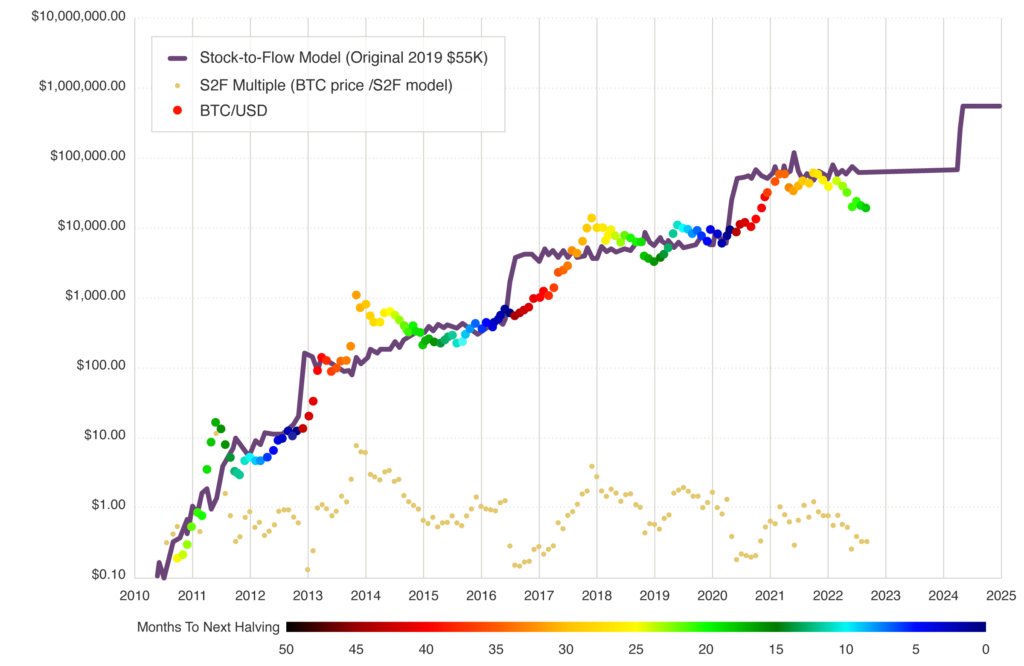
Task: Click the red BTC/USD dot in the legend
Action: (x=177, y=110)
